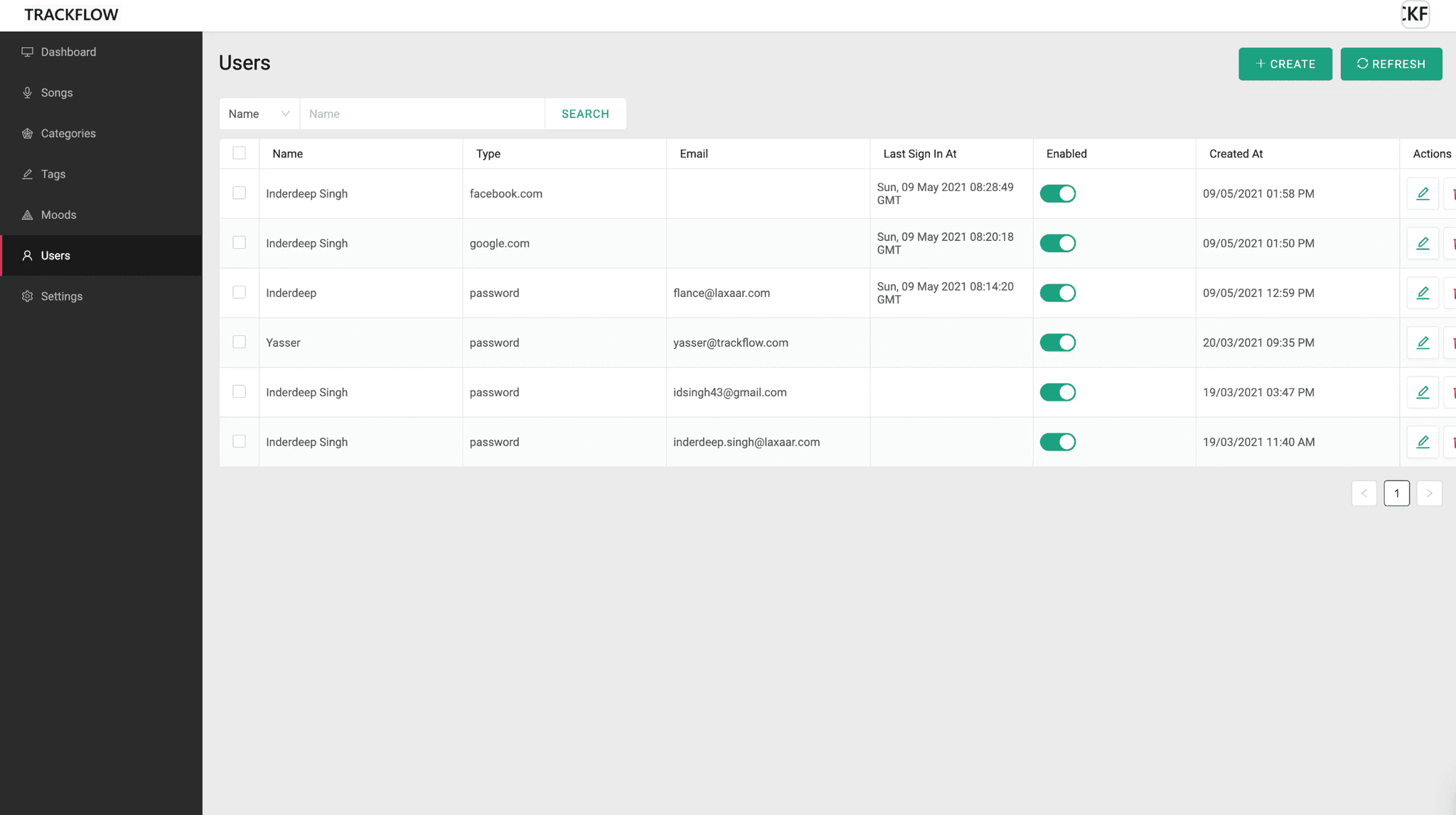
Task: Click the Enabled column header
Action: point(1114,153)
